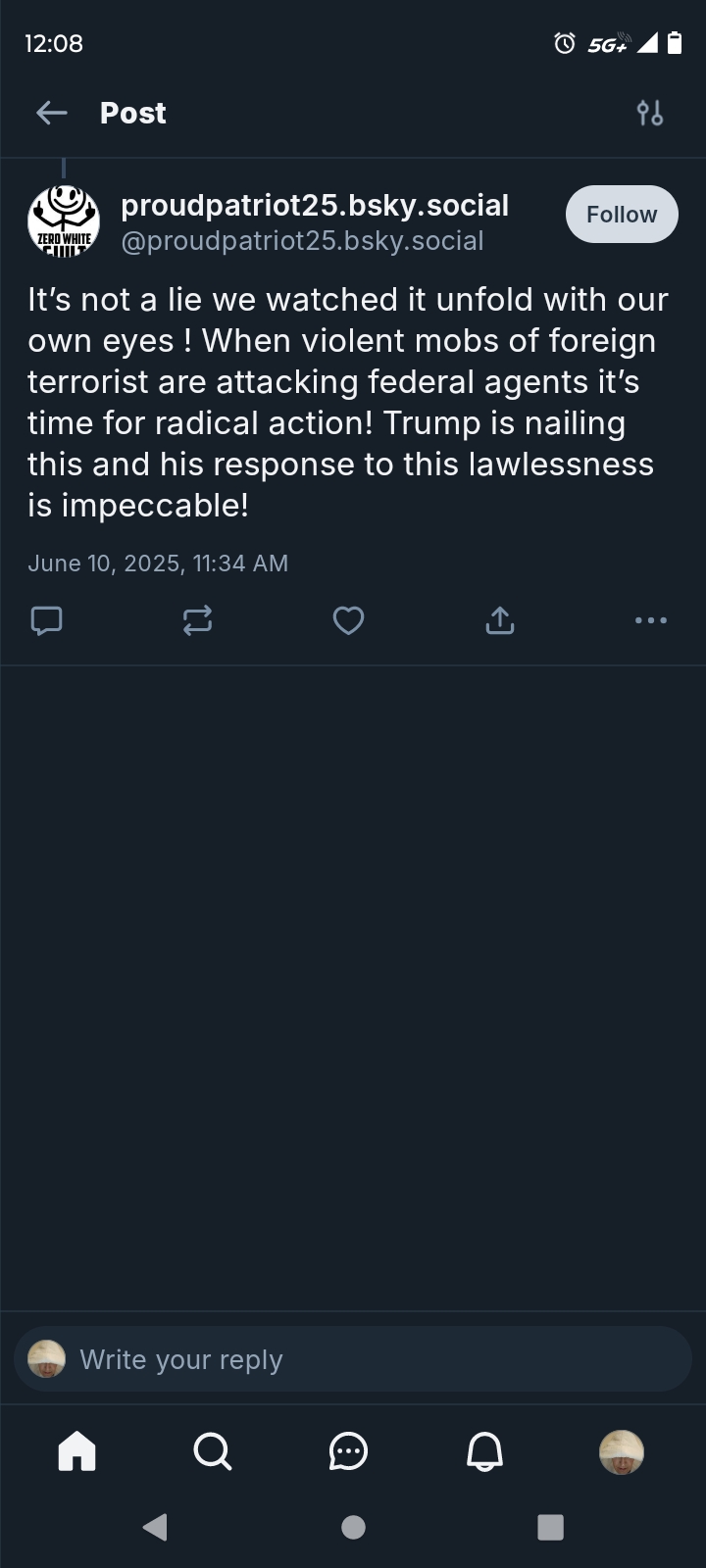Tap the @proudpatriot25.bsky.social handle

tap(302, 241)
